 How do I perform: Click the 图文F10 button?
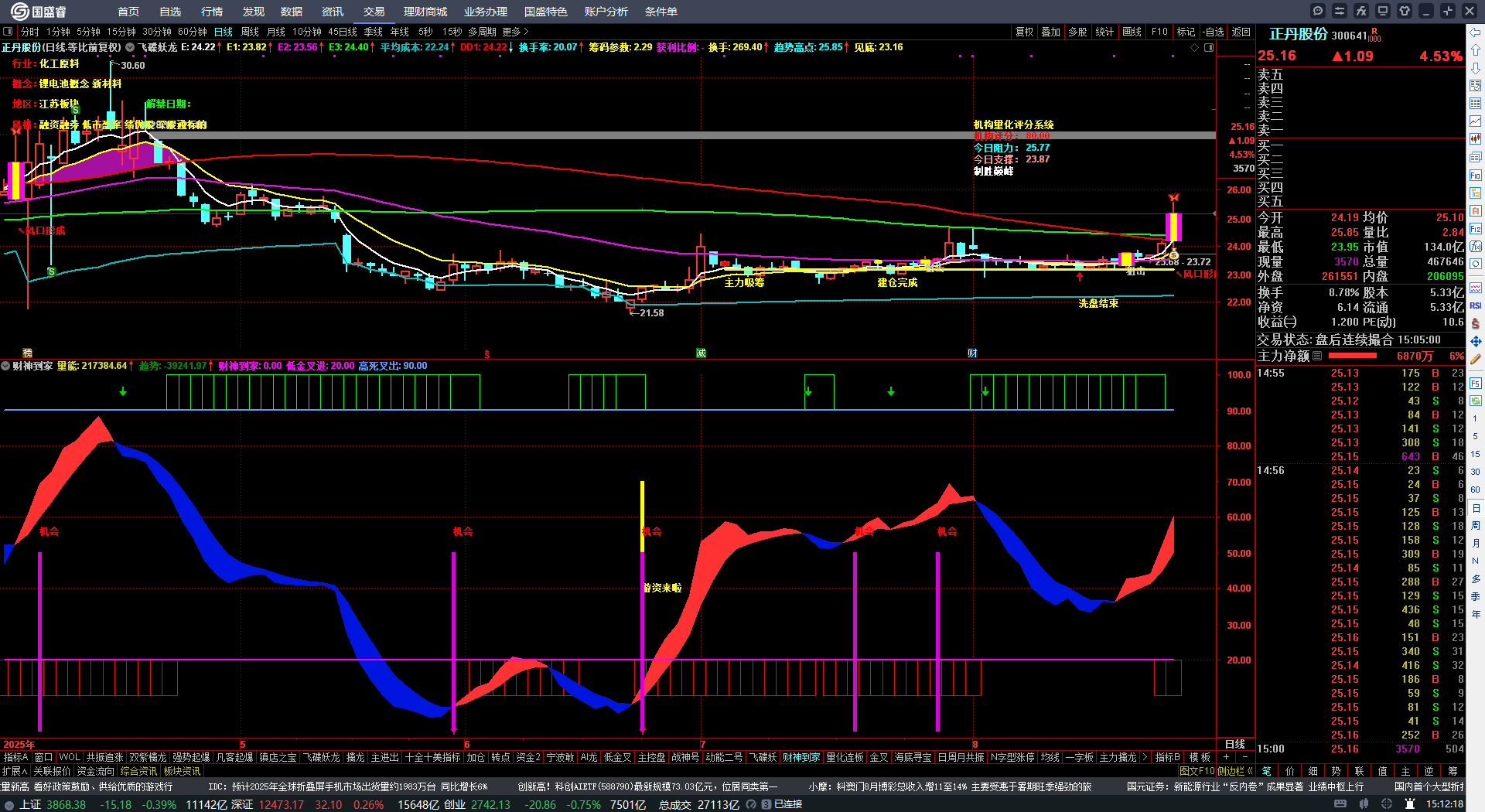click(x=1197, y=771)
